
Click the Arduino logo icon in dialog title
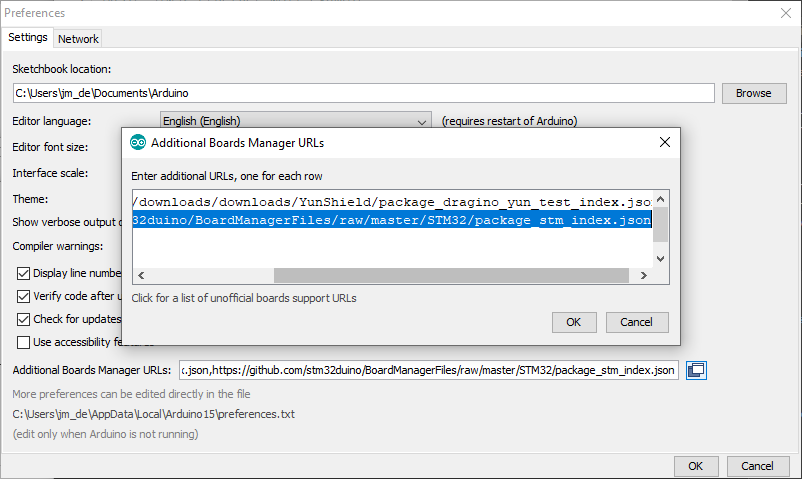point(138,142)
